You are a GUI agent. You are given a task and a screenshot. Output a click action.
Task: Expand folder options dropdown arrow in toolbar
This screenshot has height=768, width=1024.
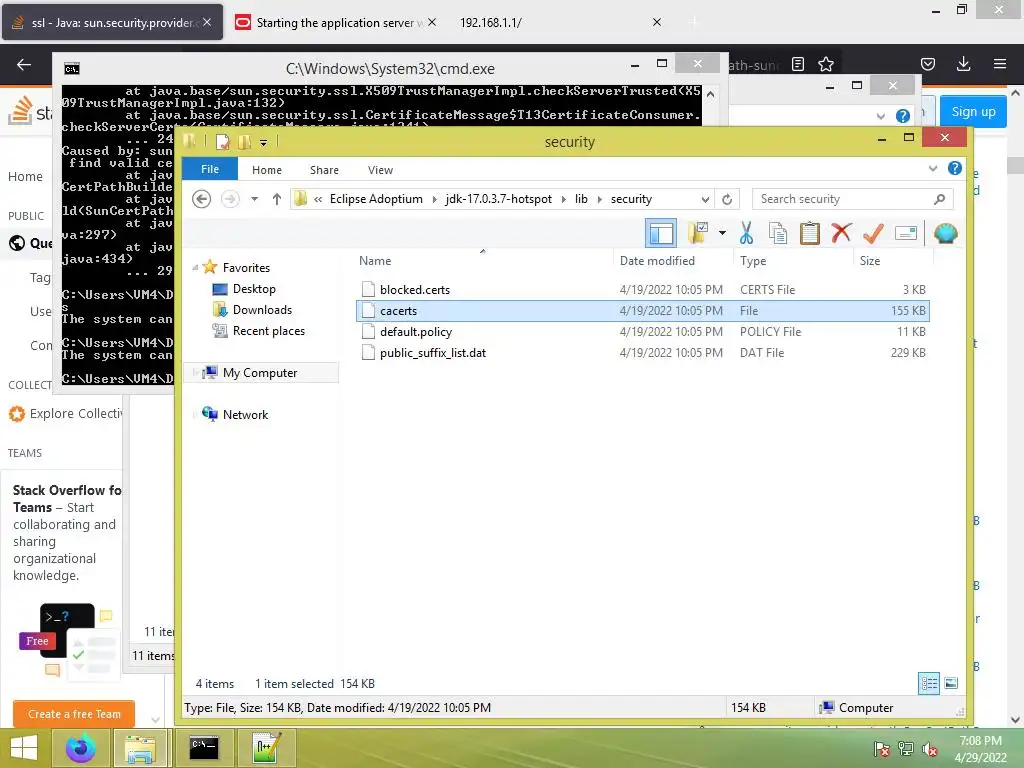coord(722,233)
